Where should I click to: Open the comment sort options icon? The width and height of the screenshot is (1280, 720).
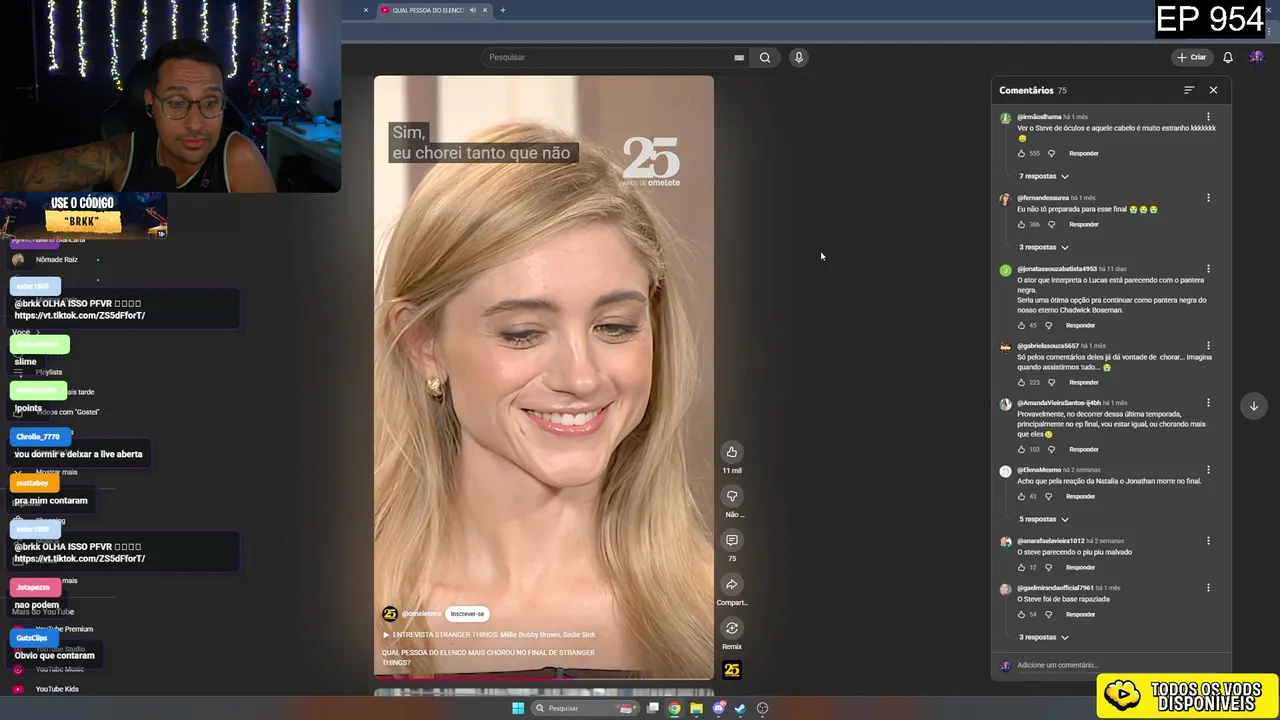coord(1189,90)
